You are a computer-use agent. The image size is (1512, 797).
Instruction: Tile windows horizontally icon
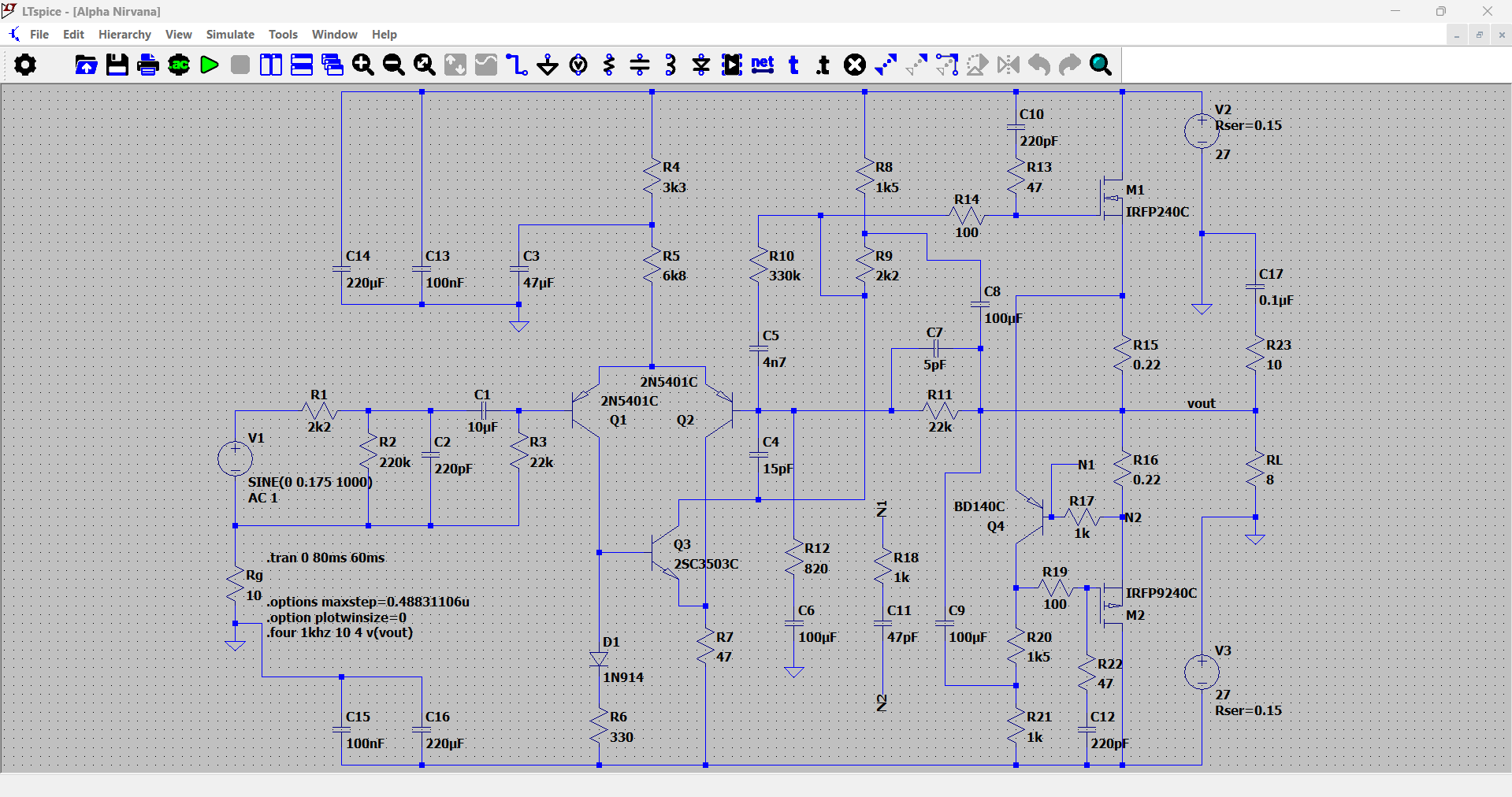click(x=302, y=65)
